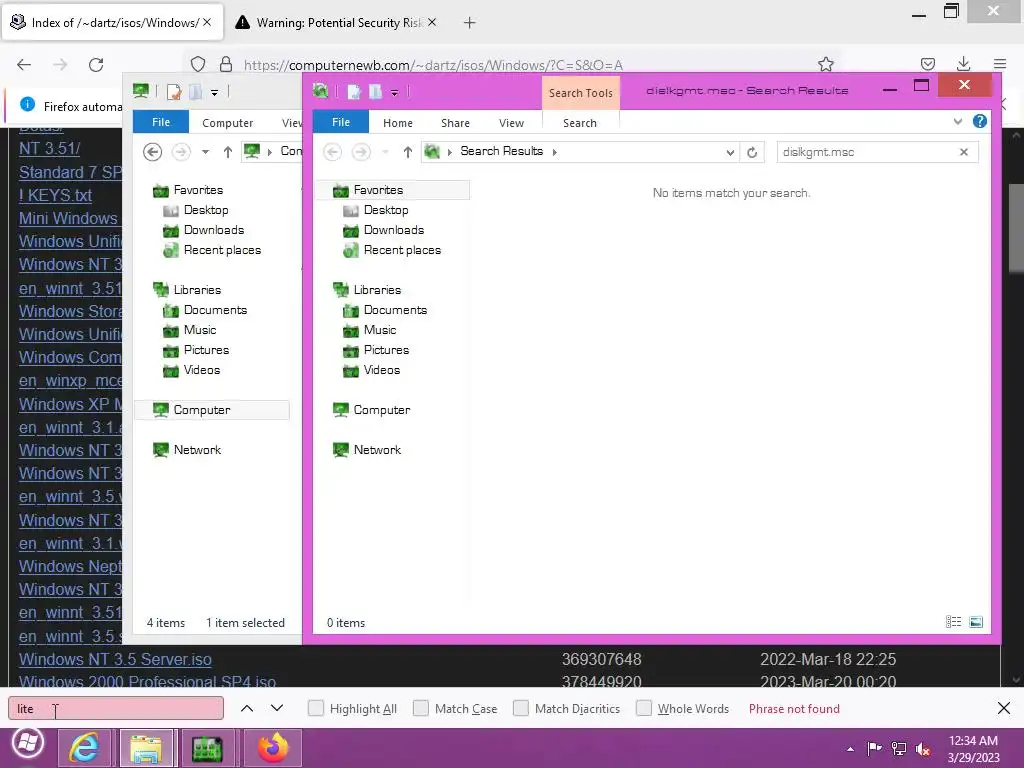
Task: Switch to details view icon in status bar
Action: [953, 622]
